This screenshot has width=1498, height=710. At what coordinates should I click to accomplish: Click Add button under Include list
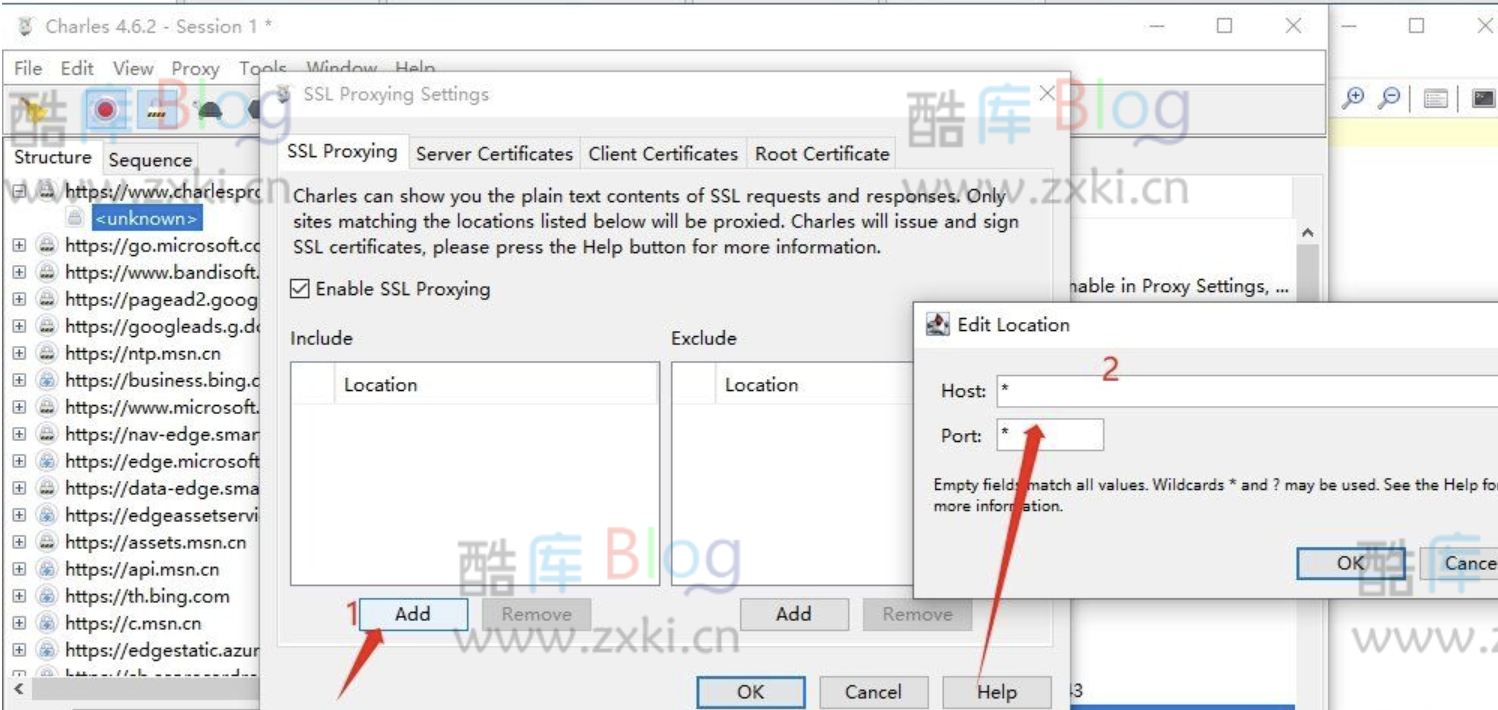[412, 614]
